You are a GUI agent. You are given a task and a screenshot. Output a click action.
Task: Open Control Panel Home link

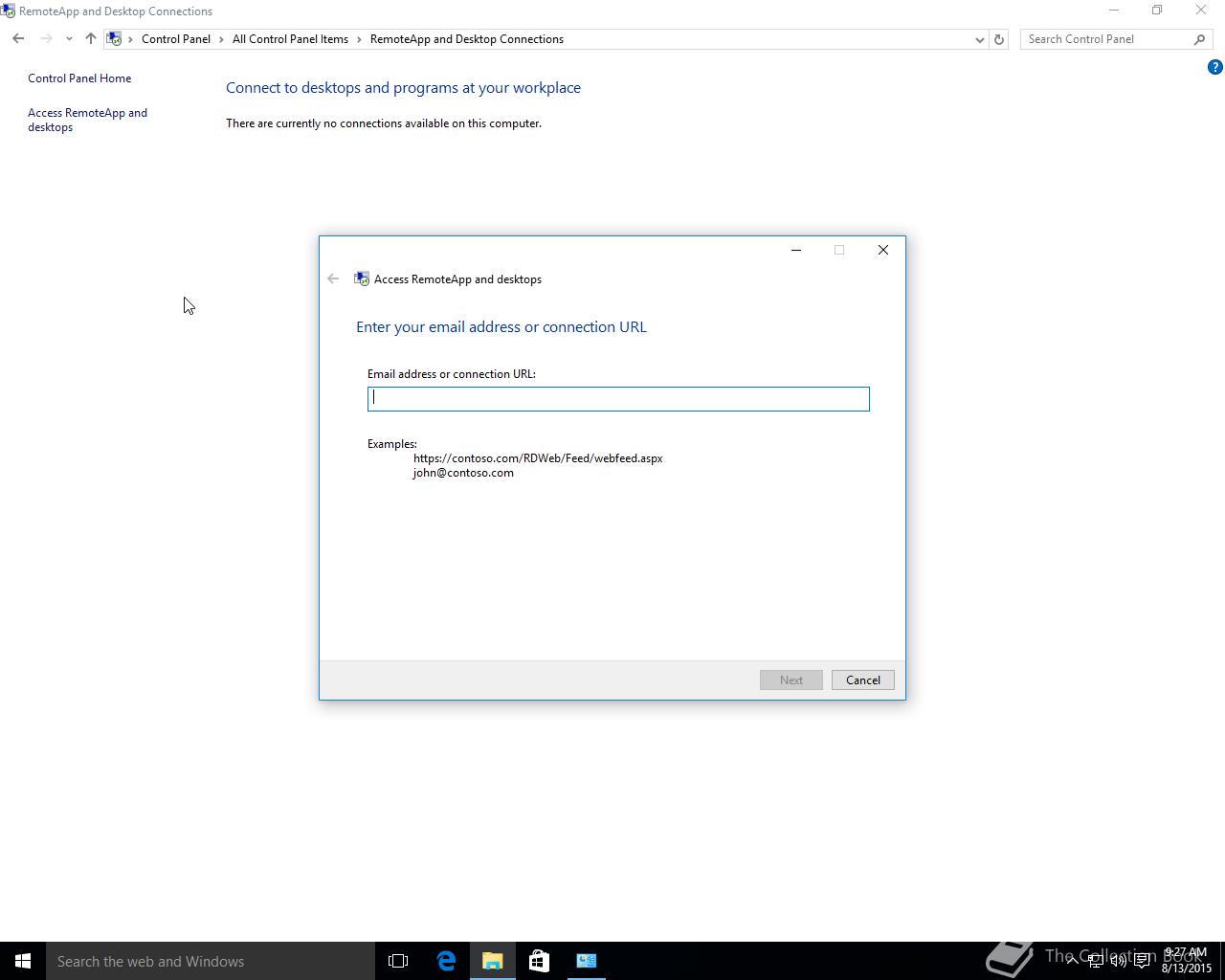(x=79, y=78)
